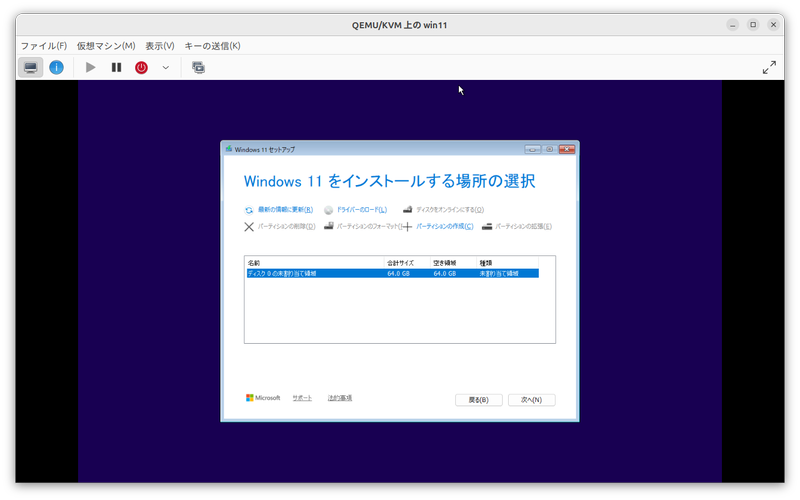Viewport: 800px width, 500px height.
Task: Click the format partition disk icon
Action: (329, 226)
